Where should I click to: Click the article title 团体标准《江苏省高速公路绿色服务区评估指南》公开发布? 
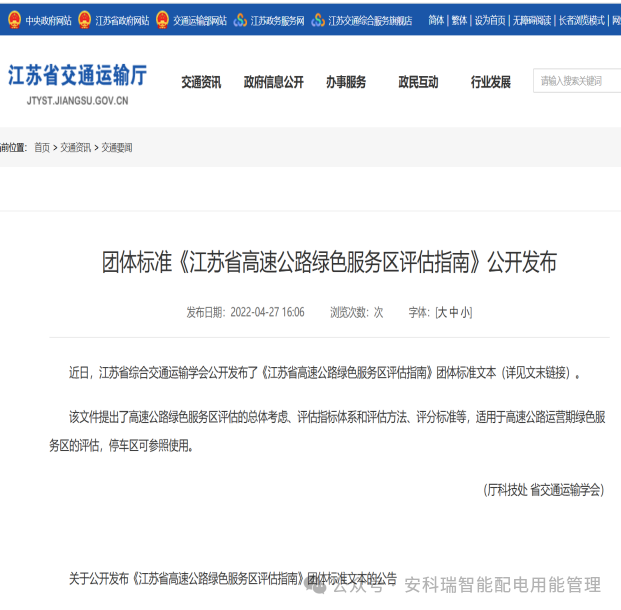tap(330, 262)
